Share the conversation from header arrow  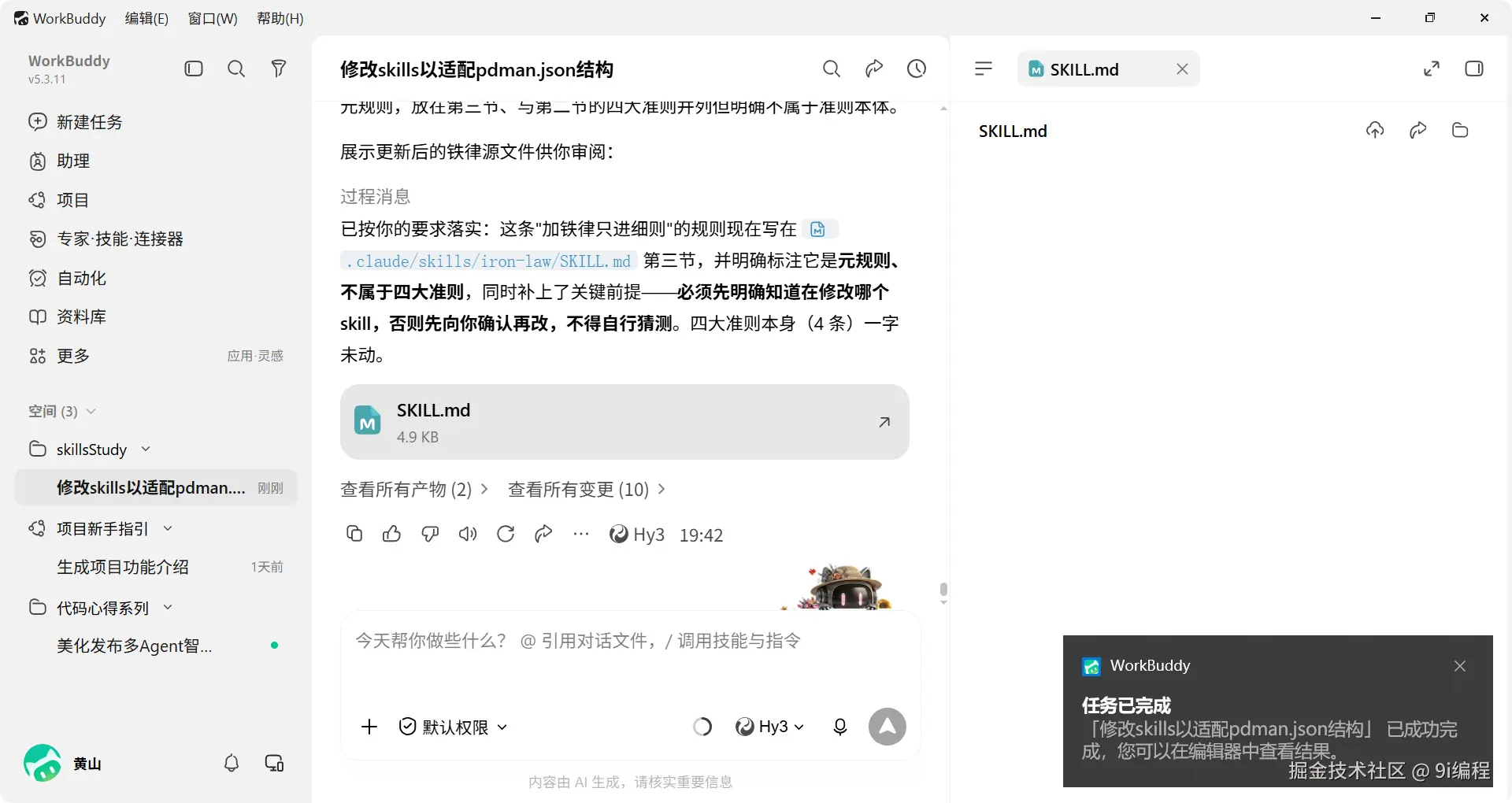(874, 68)
